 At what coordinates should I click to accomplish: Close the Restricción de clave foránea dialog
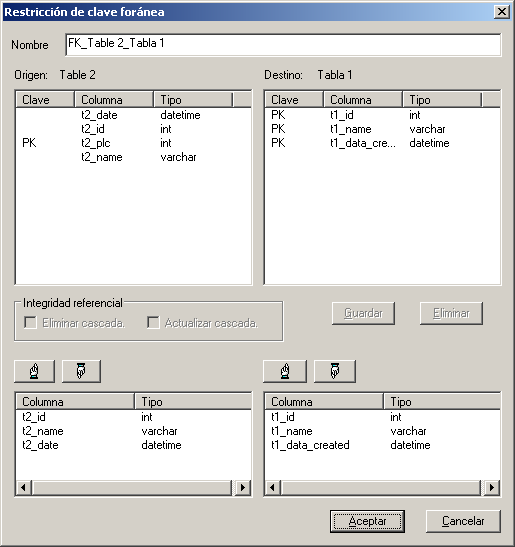(502, 12)
